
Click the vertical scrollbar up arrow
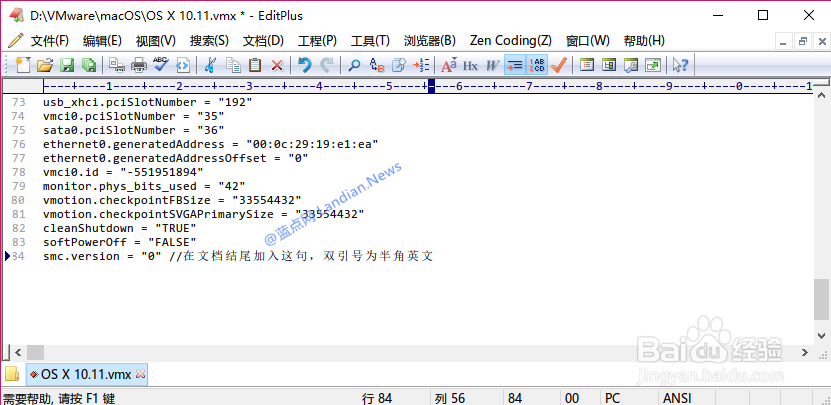tap(821, 95)
